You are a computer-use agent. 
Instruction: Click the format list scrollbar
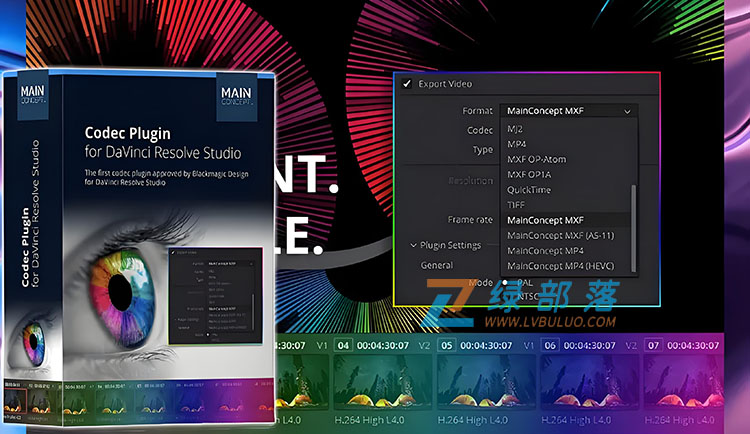pyautogui.click(x=634, y=228)
